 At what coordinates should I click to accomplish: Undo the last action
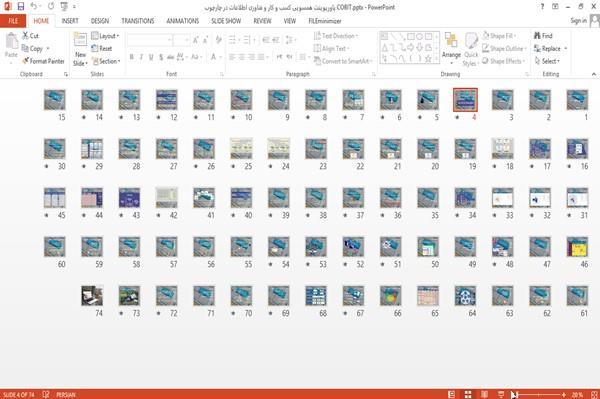click(34, 7)
